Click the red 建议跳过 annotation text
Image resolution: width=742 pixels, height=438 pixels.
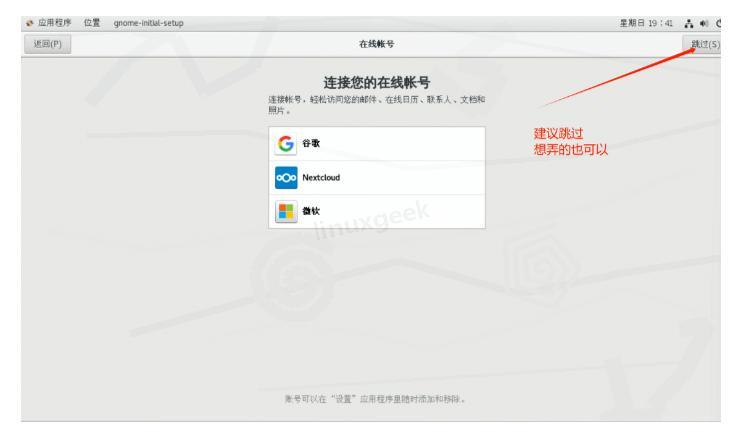coord(557,135)
